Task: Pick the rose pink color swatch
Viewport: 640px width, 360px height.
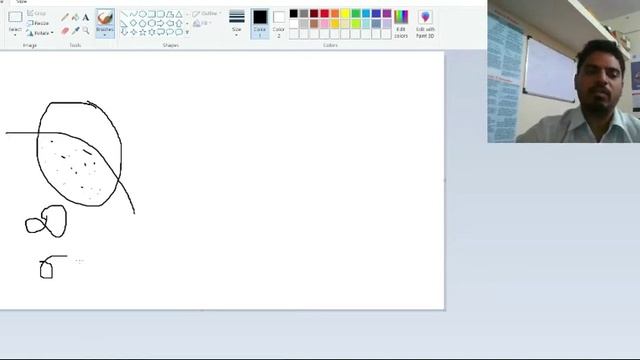Action: pos(324,24)
